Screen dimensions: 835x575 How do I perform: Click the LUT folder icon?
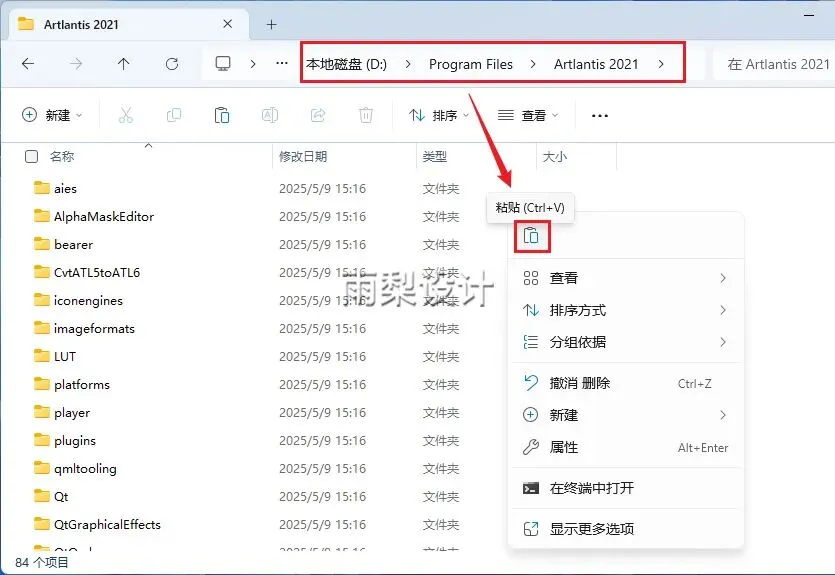pyautogui.click(x=42, y=356)
